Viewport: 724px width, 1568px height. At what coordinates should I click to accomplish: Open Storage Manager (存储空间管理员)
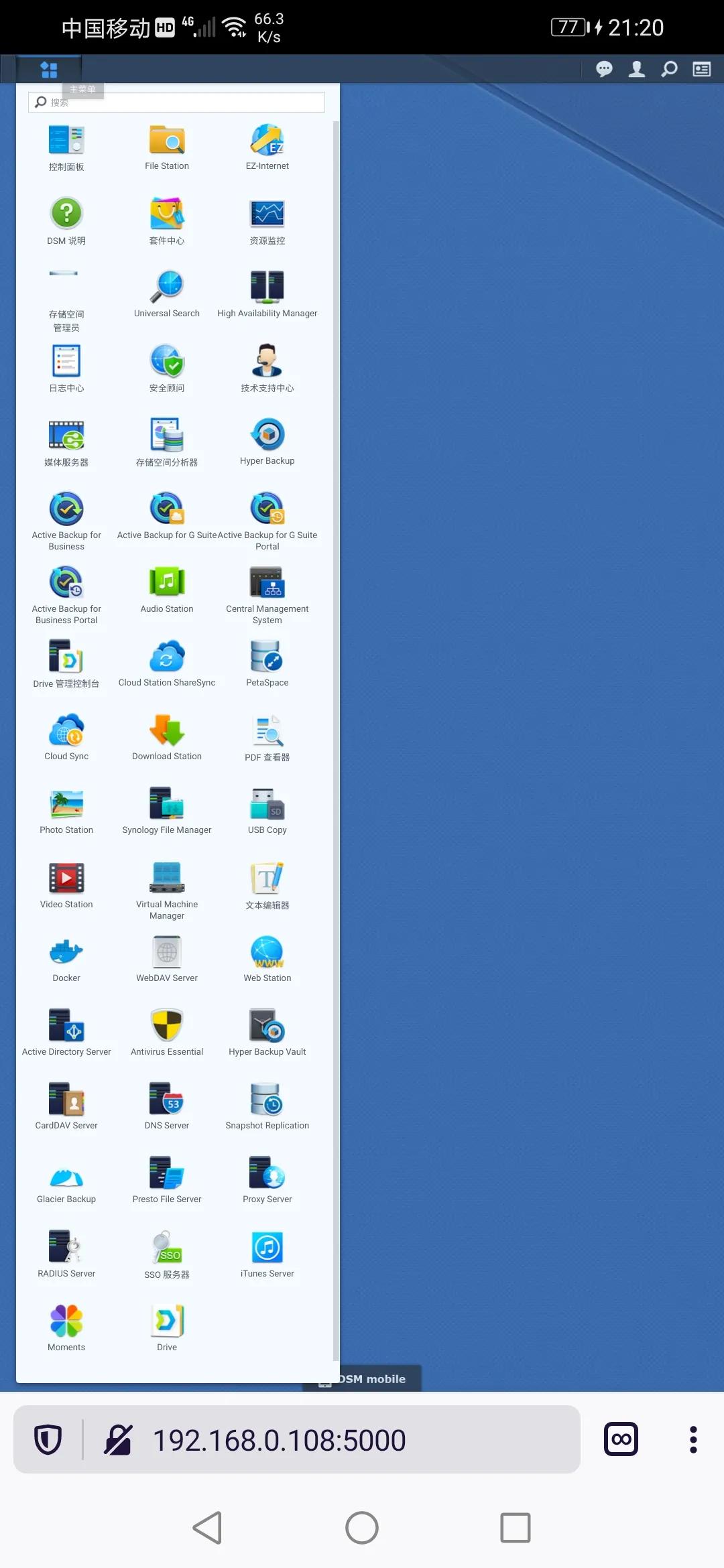[66, 301]
